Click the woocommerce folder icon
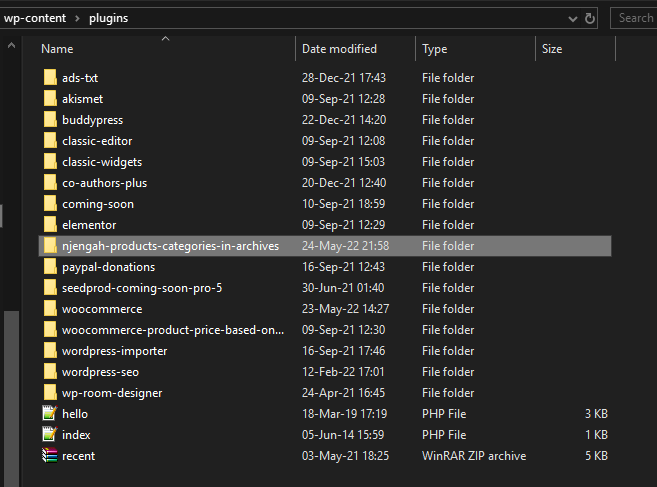657x487 pixels. click(x=50, y=308)
